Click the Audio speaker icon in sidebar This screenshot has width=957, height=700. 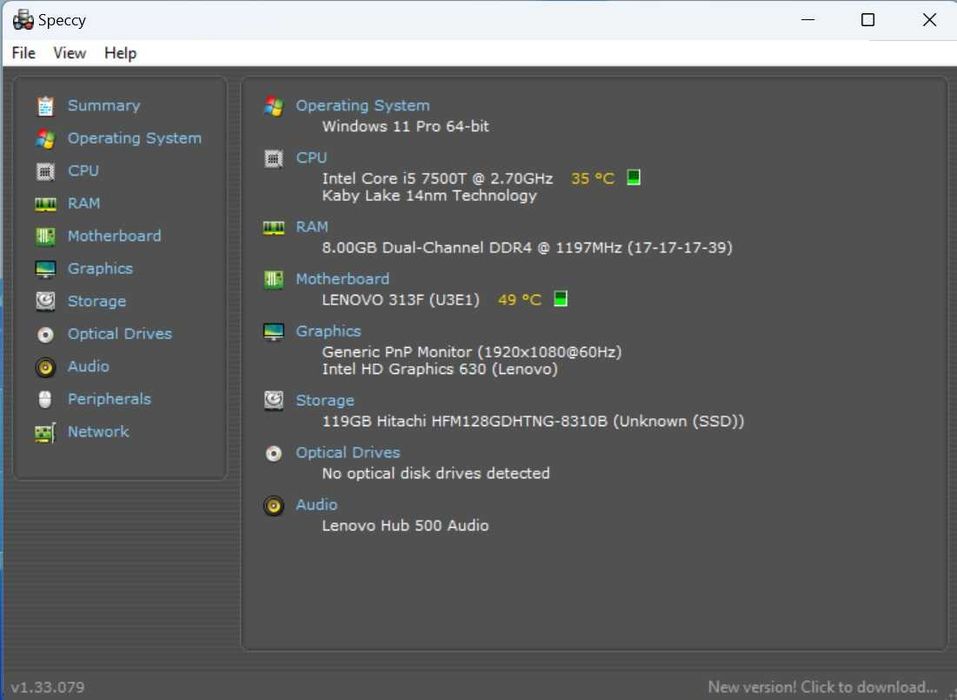pos(45,367)
